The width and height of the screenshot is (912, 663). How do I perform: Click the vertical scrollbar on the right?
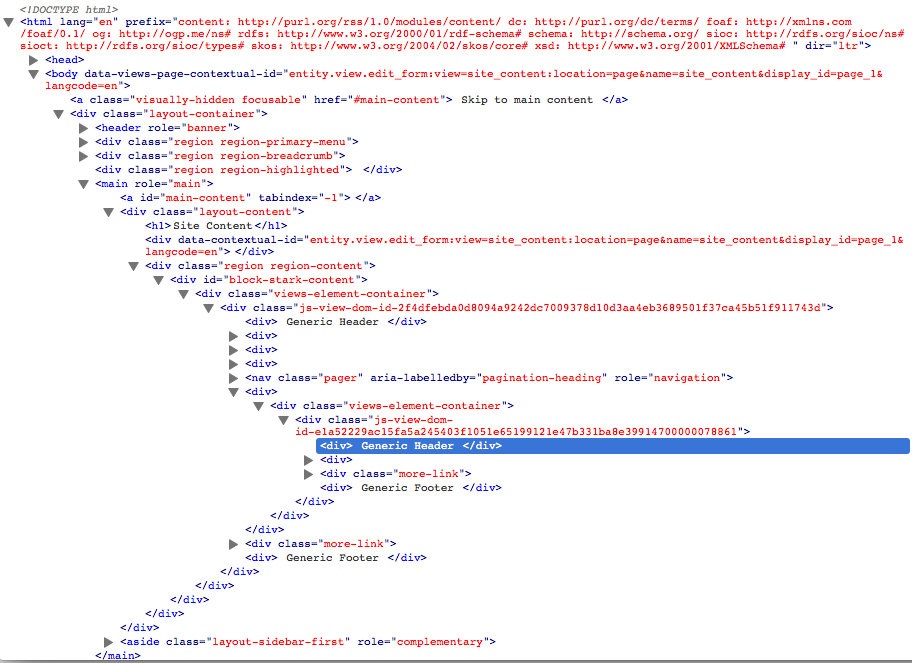click(x=906, y=330)
